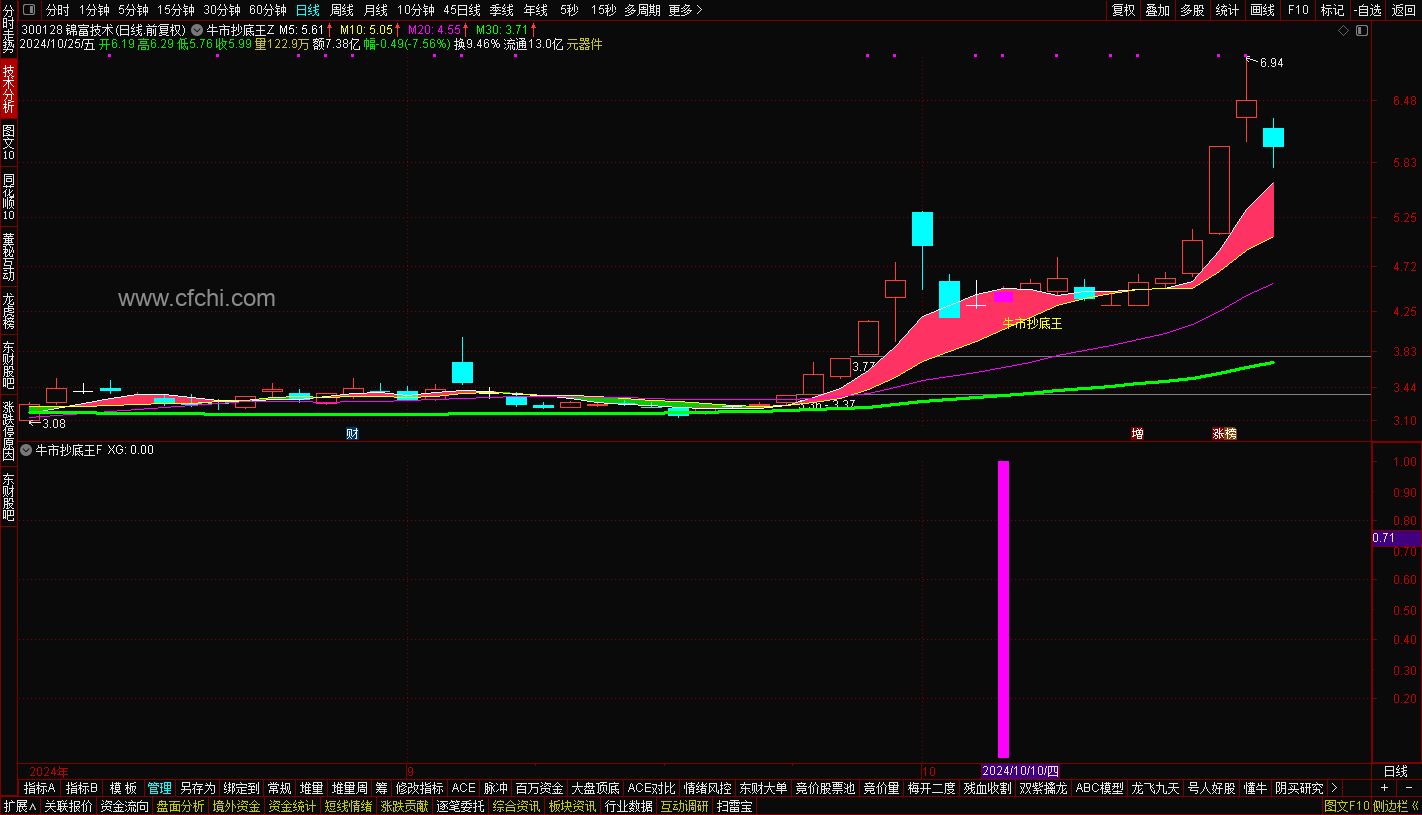1422x815 pixels.
Task: Select the 30分钟 period
Action: pos(222,10)
